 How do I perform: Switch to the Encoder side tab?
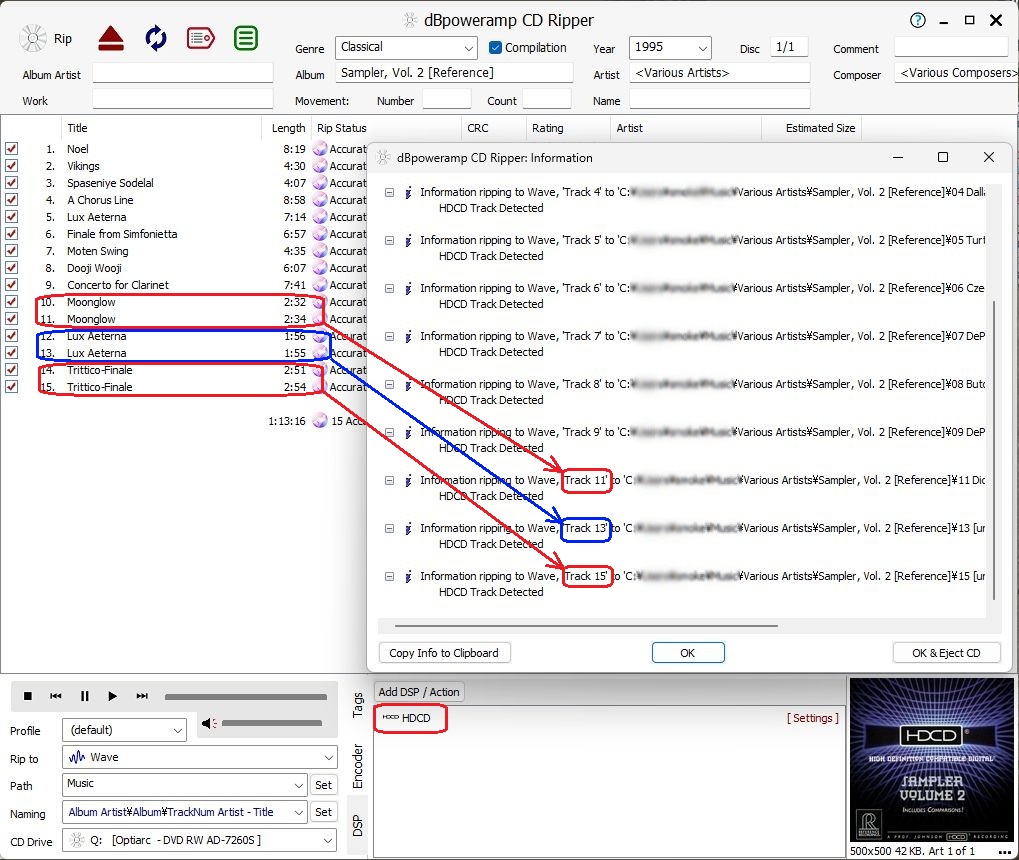pos(358,766)
